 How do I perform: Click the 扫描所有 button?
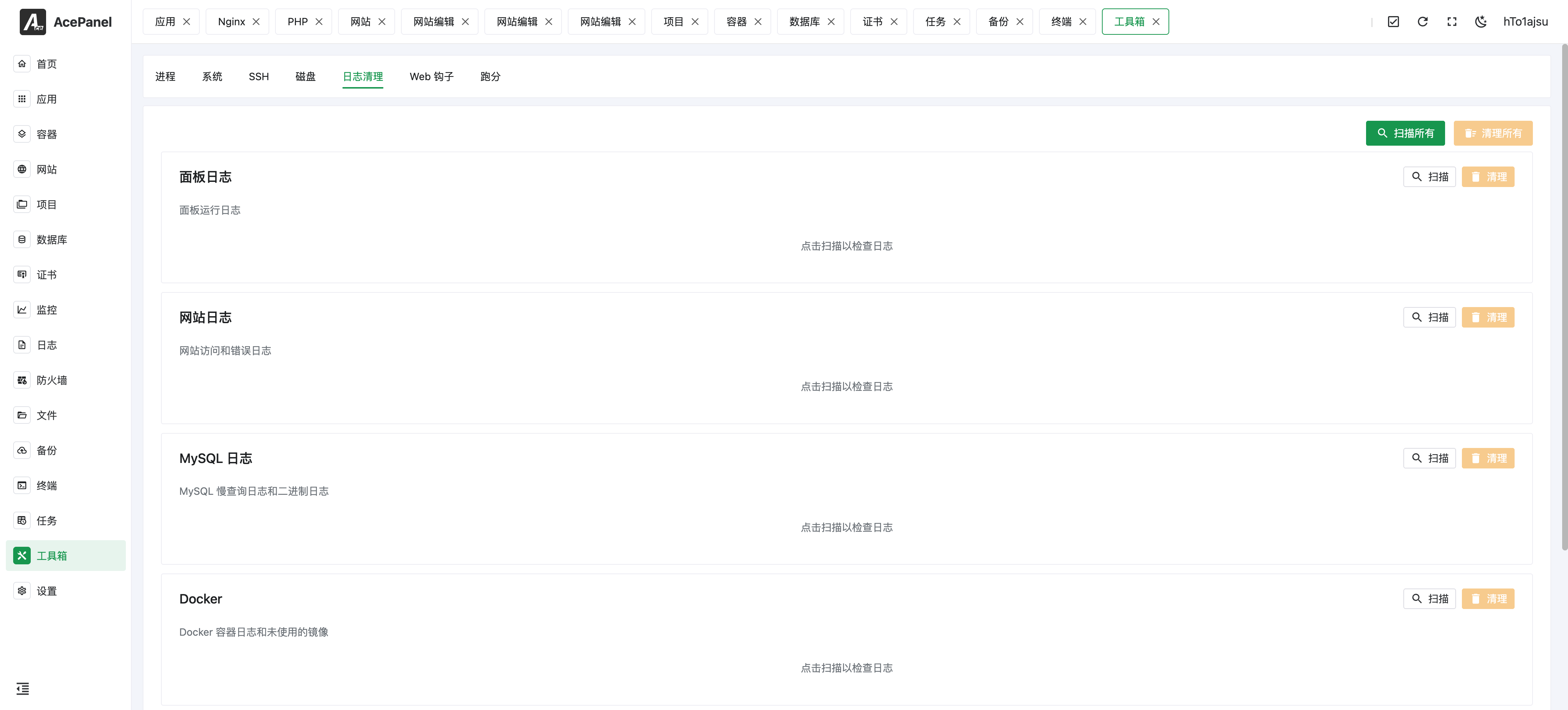(x=1405, y=133)
